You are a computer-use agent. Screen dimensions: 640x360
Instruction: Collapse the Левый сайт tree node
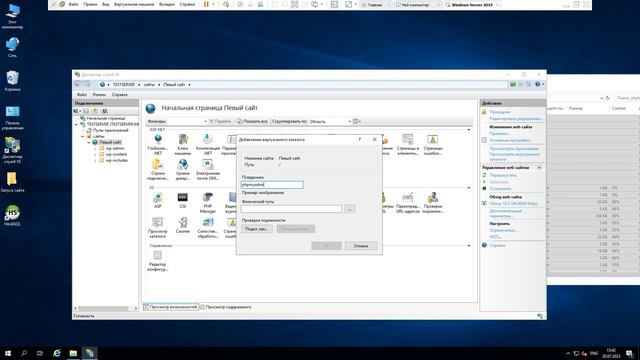[89, 142]
